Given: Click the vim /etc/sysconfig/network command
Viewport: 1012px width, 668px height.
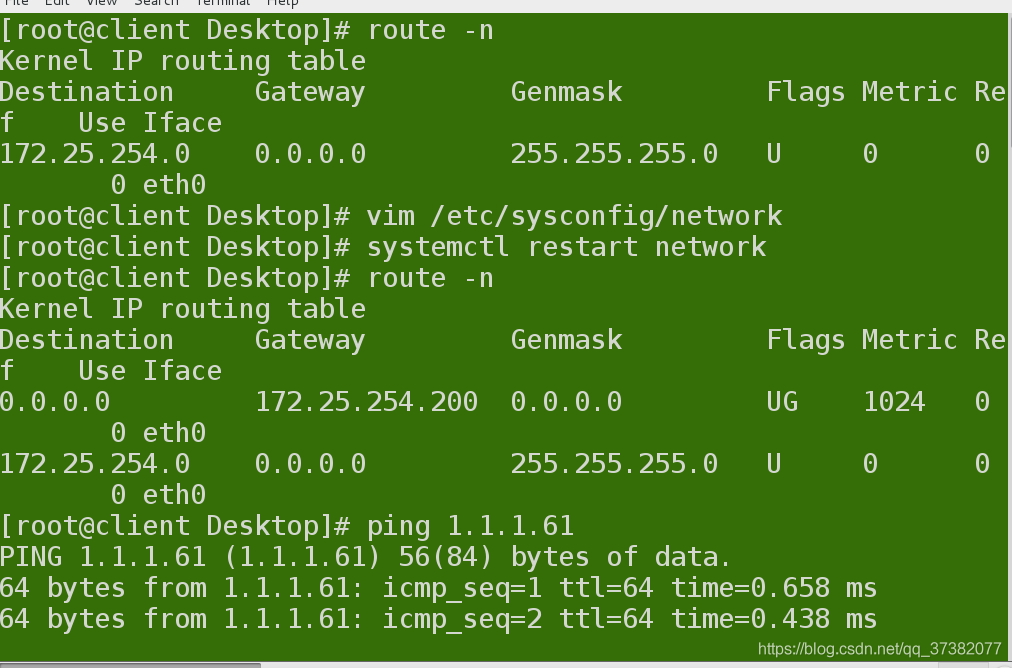Looking at the screenshot, I should pyautogui.click(x=574, y=216).
